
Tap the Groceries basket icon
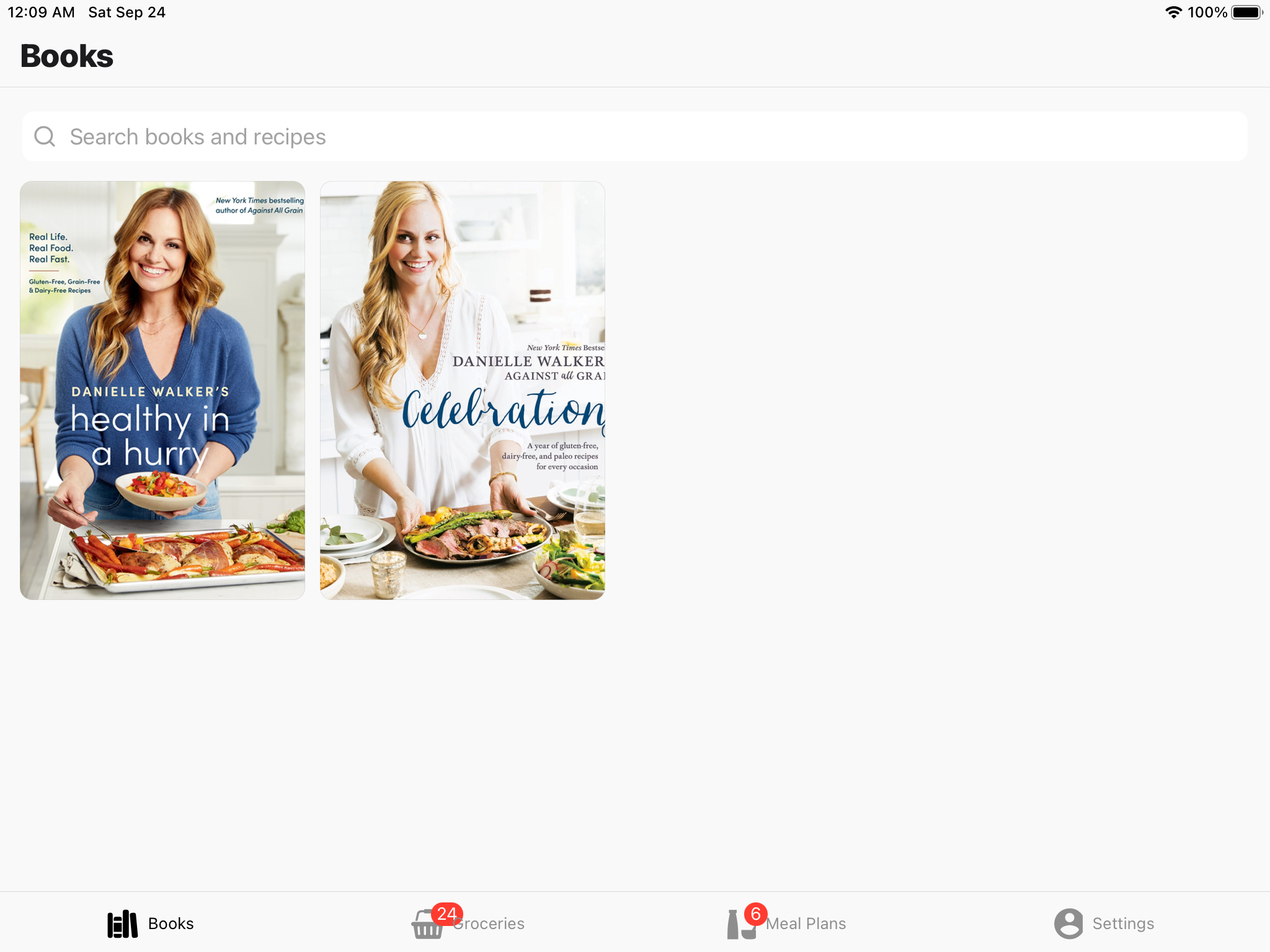pyautogui.click(x=427, y=925)
